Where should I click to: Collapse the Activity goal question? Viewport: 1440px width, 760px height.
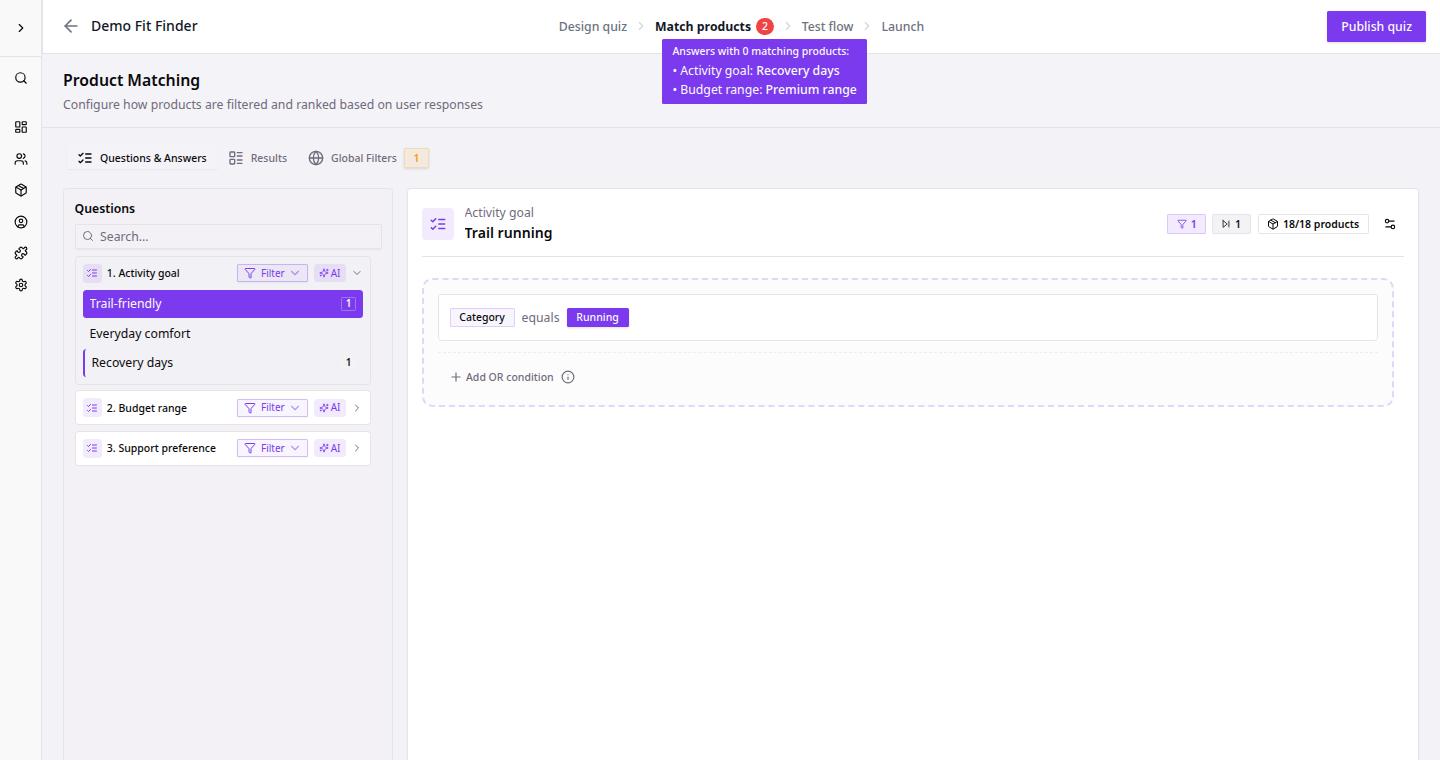click(x=357, y=273)
